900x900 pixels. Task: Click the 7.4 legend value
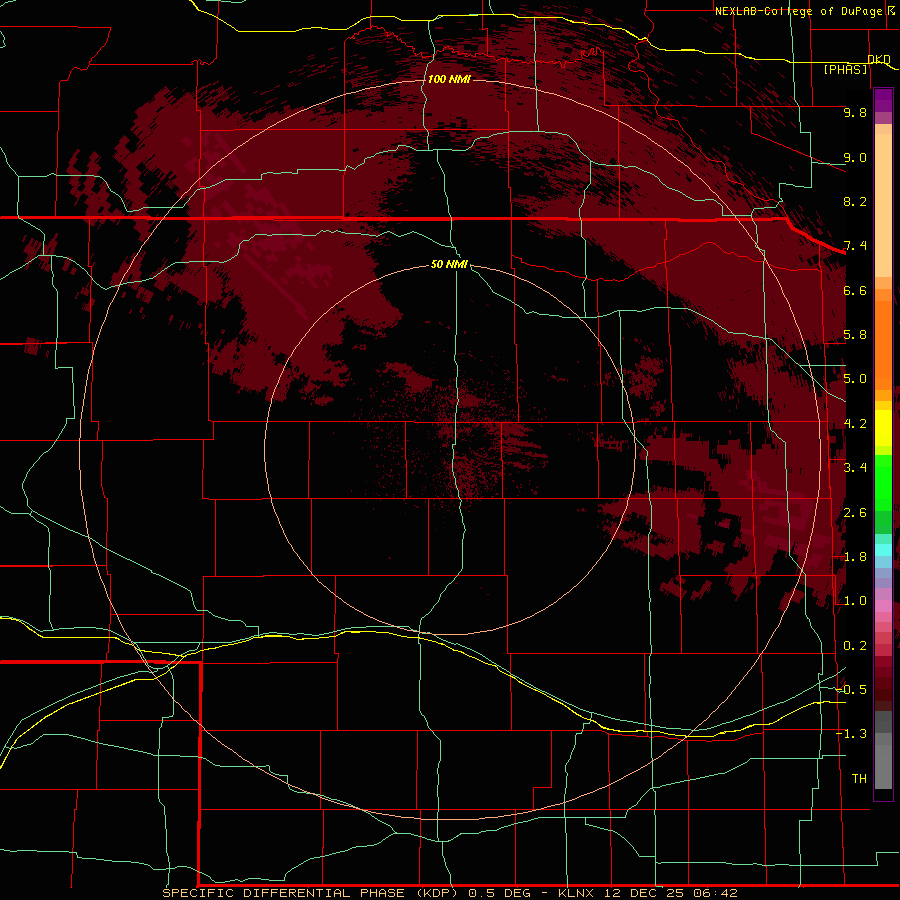coord(855,246)
